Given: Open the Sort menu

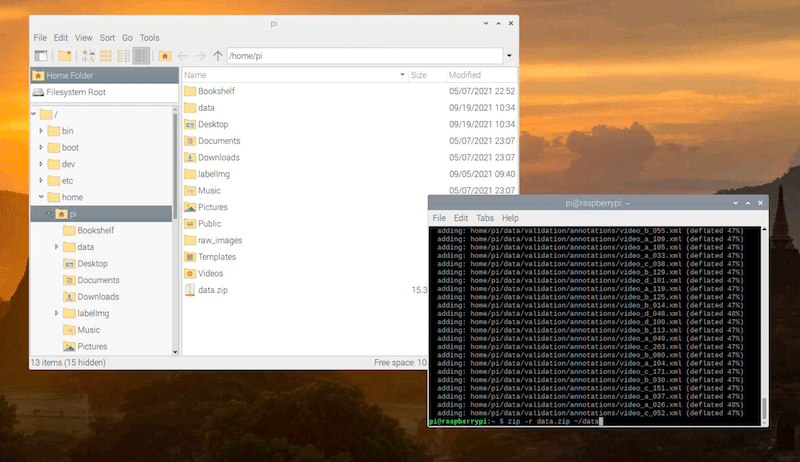Looking at the screenshot, I should pyautogui.click(x=107, y=38).
